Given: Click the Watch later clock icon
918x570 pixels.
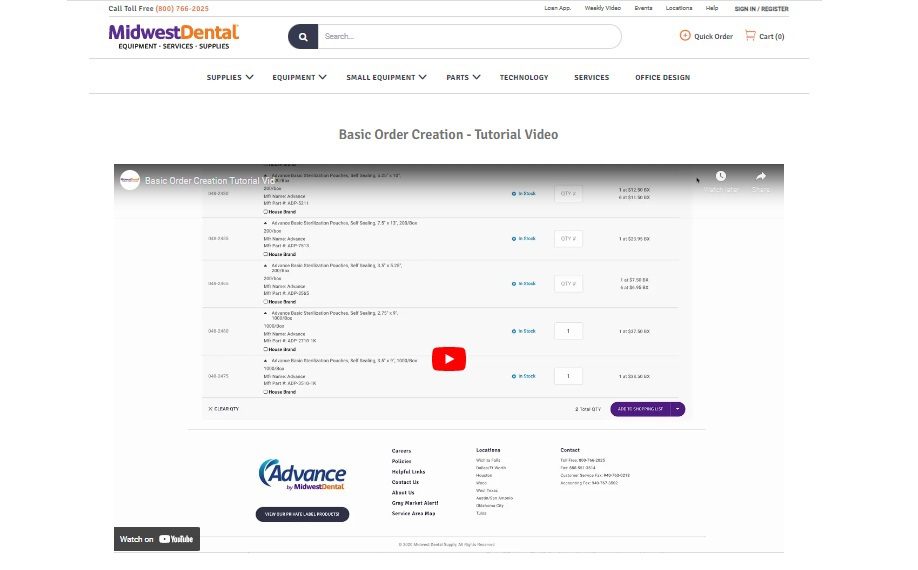Looking at the screenshot, I should (721, 176).
